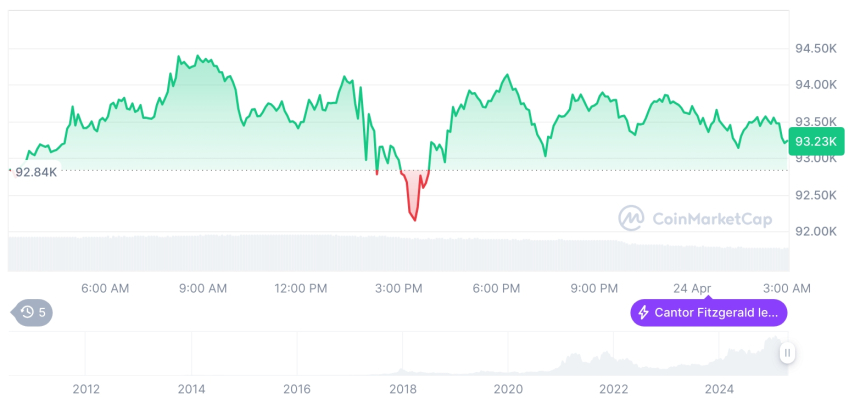Click the CoinMarketCap logo watermark icon
860x401 pixels.
(x=631, y=218)
